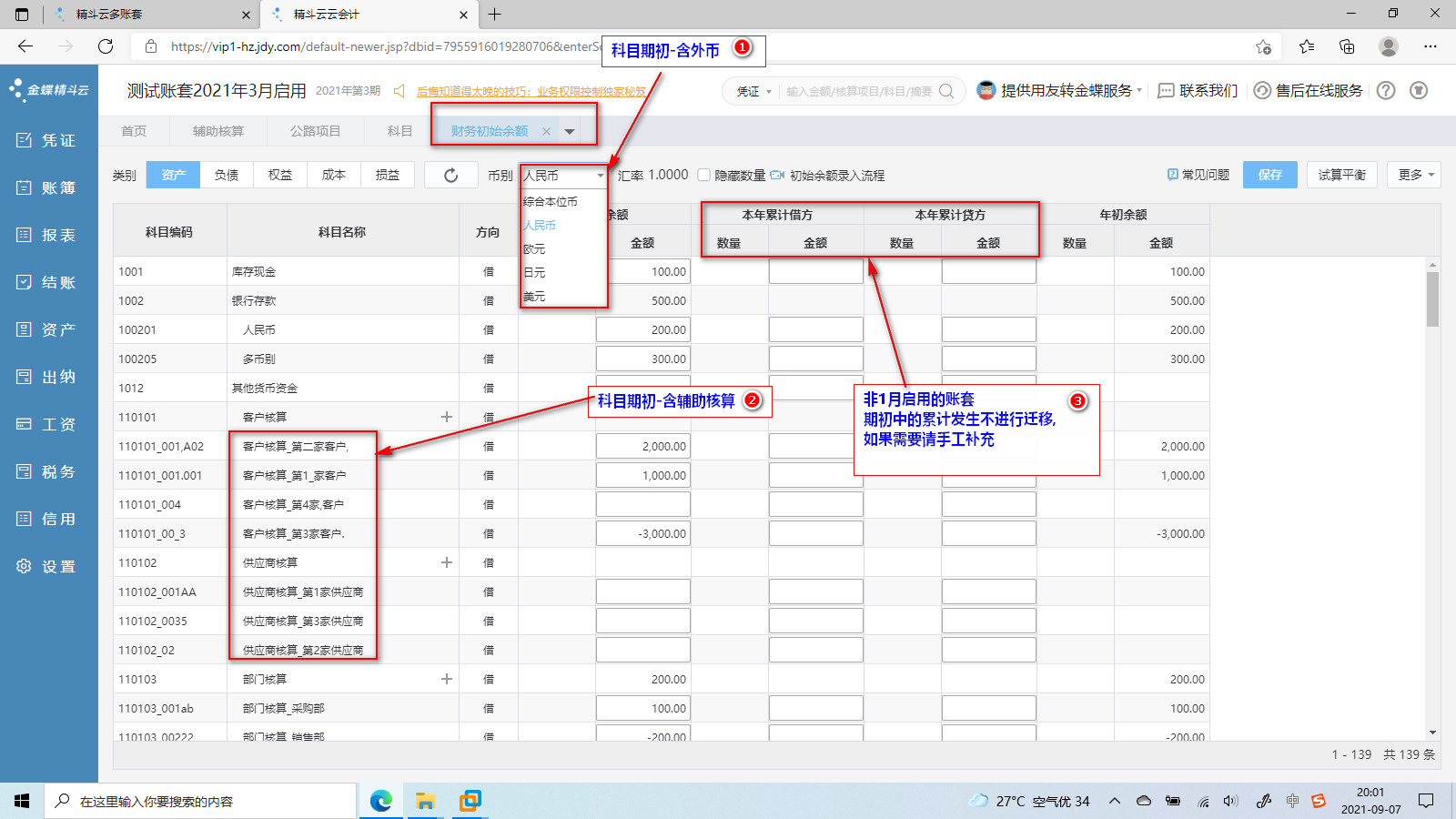
Task: Select the 负债 category toggle
Action: click(227, 175)
